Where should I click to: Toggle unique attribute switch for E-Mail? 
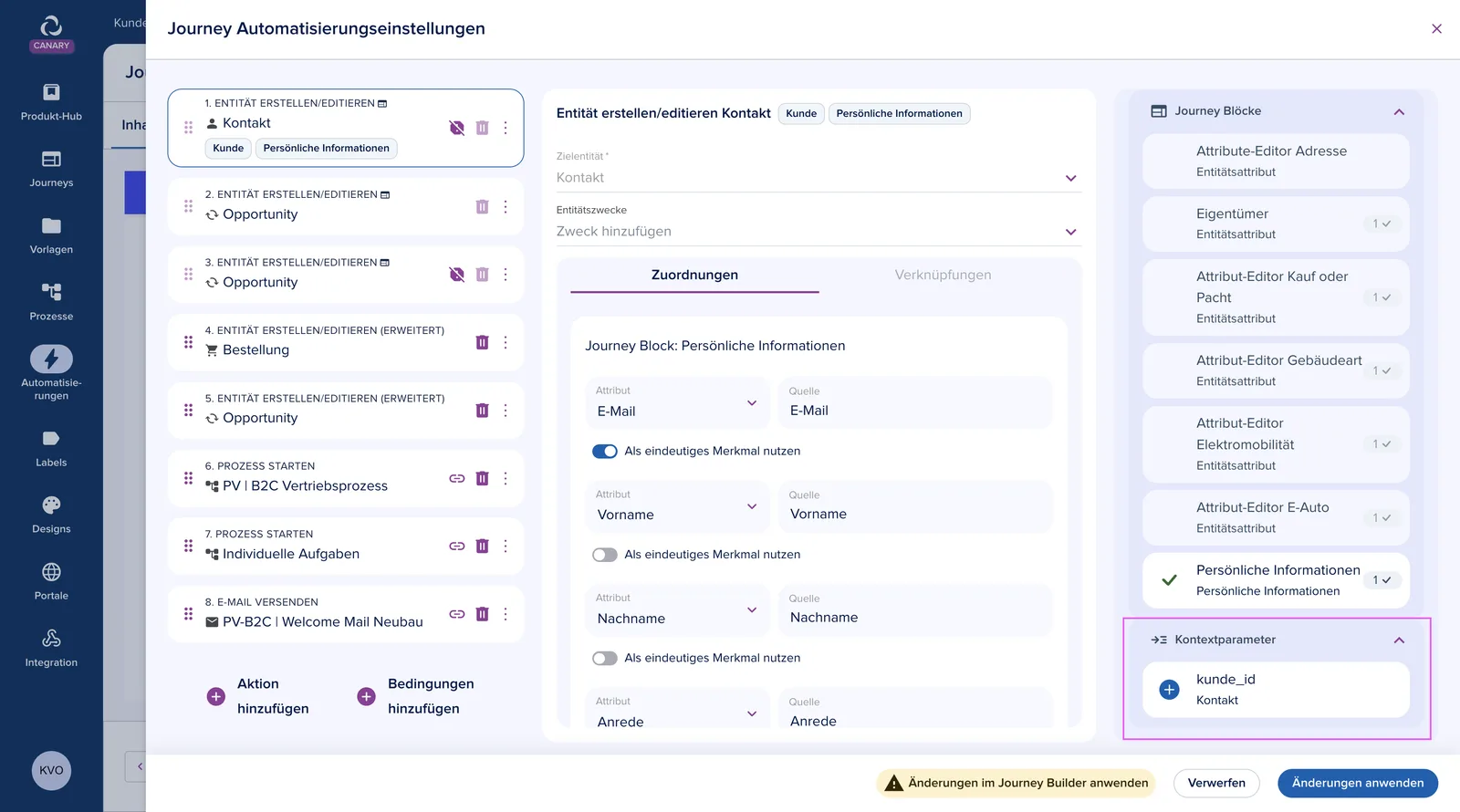pyautogui.click(x=604, y=451)
